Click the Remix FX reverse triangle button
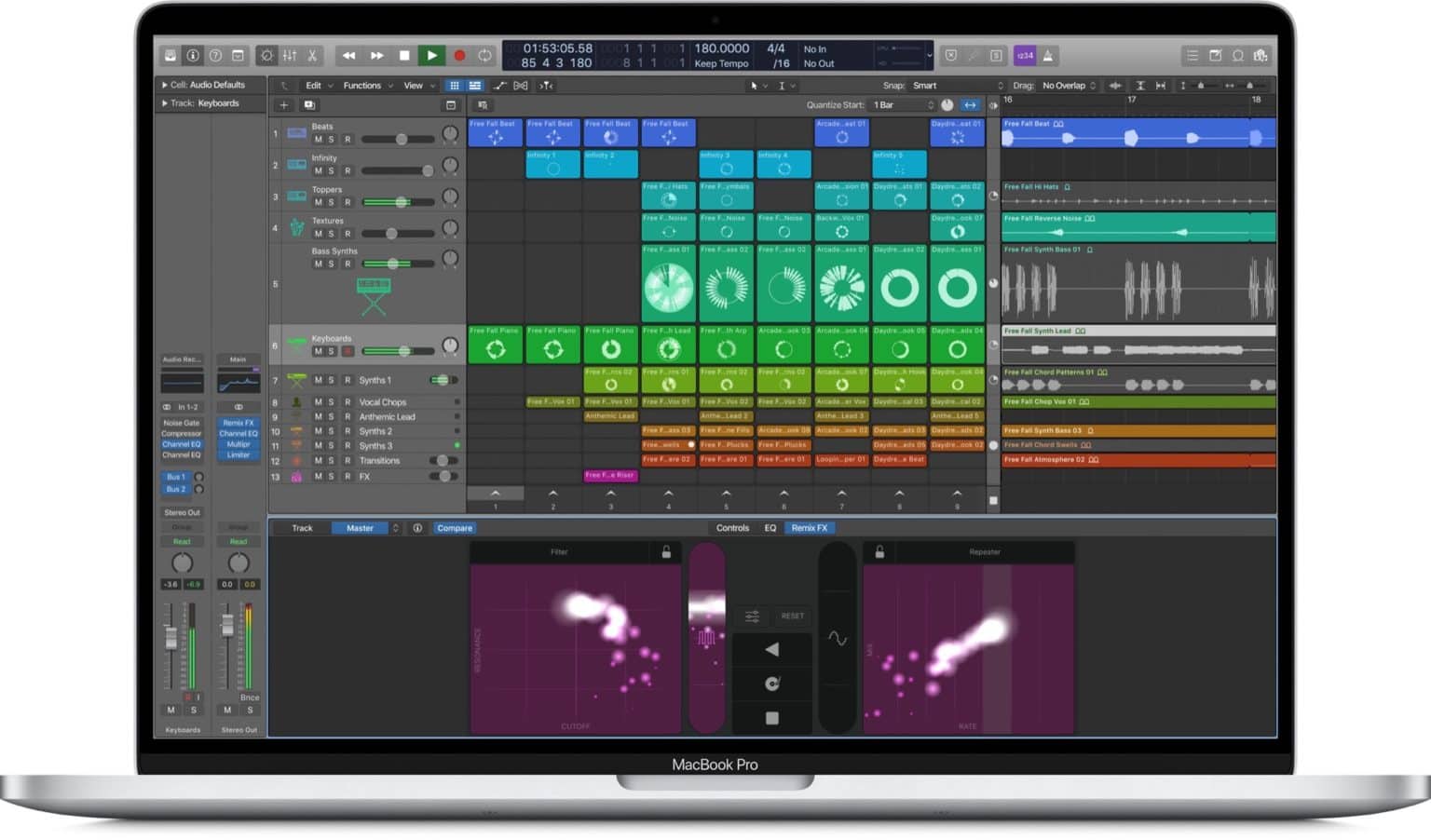The height and width of the screenshot is (840, 1431). [771, 649]
